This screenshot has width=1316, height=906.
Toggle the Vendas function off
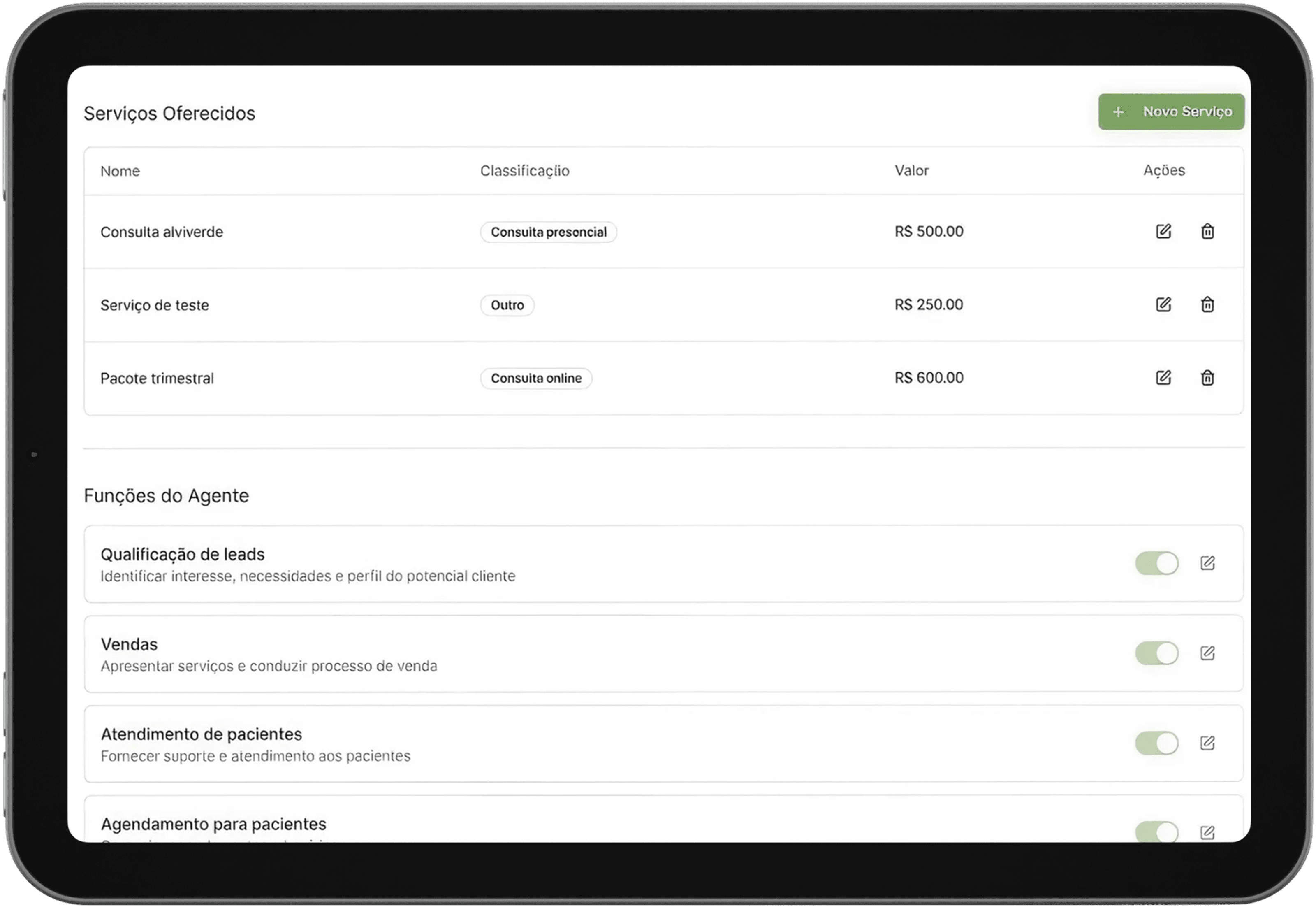coord(1157,653)
